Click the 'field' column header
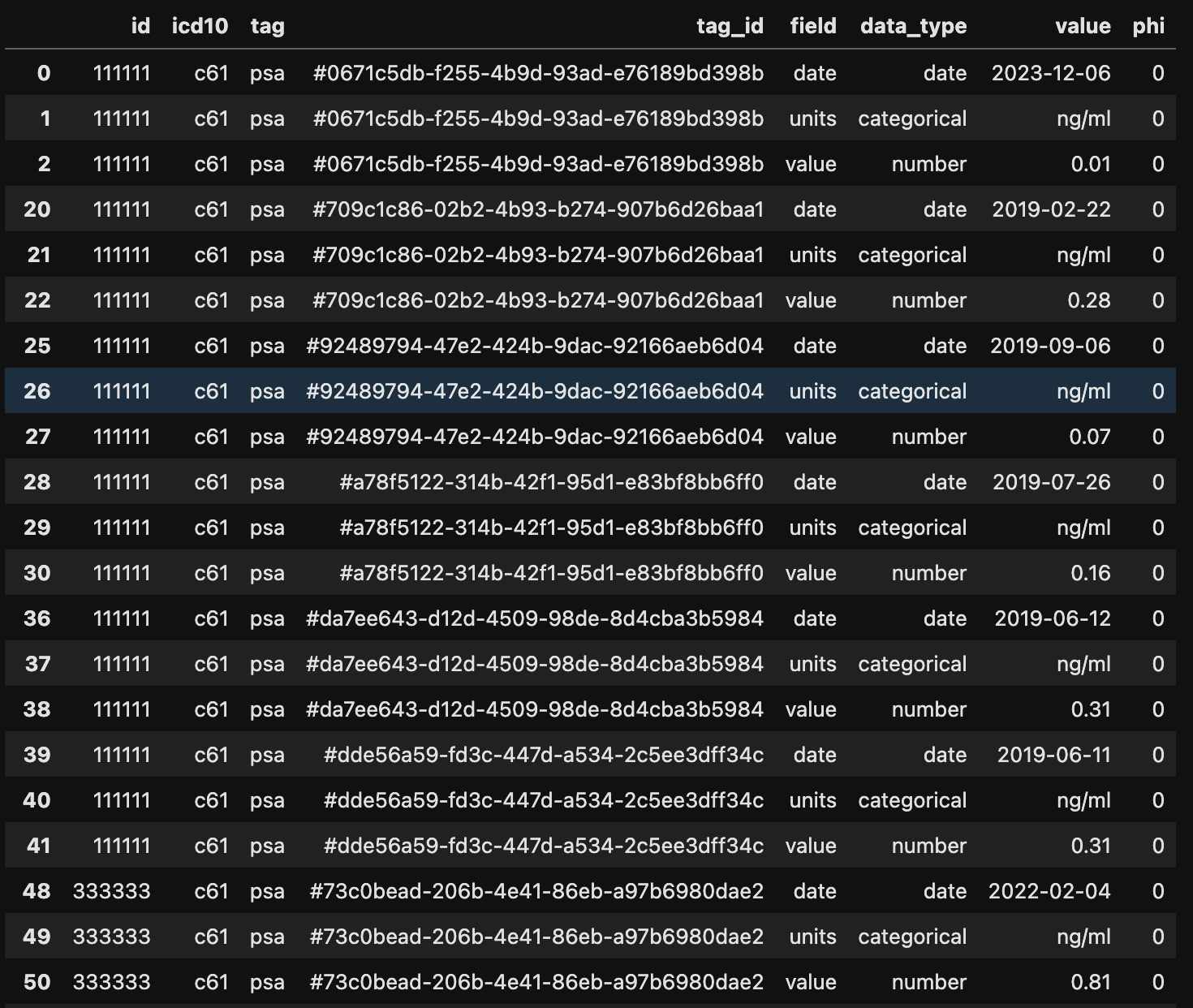This screenshot has height=1008, width=1193. [813, 26]
